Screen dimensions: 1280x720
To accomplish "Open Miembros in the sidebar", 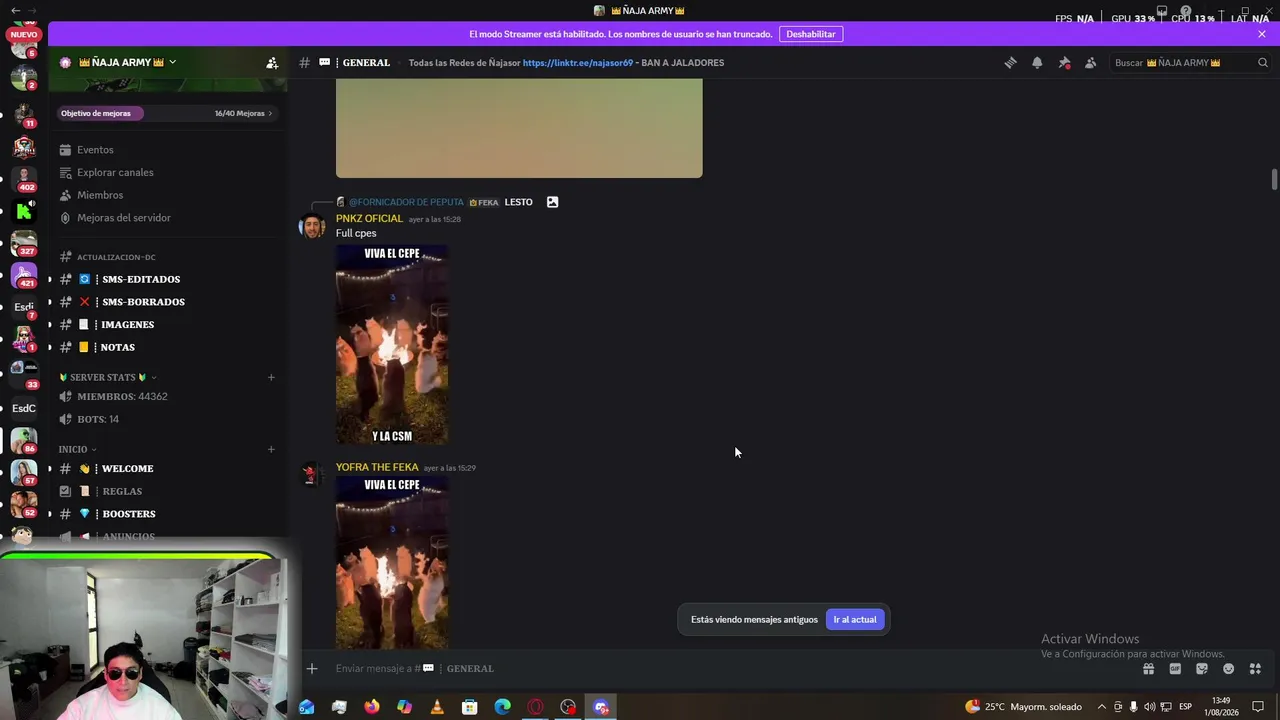I will [167, 195].
